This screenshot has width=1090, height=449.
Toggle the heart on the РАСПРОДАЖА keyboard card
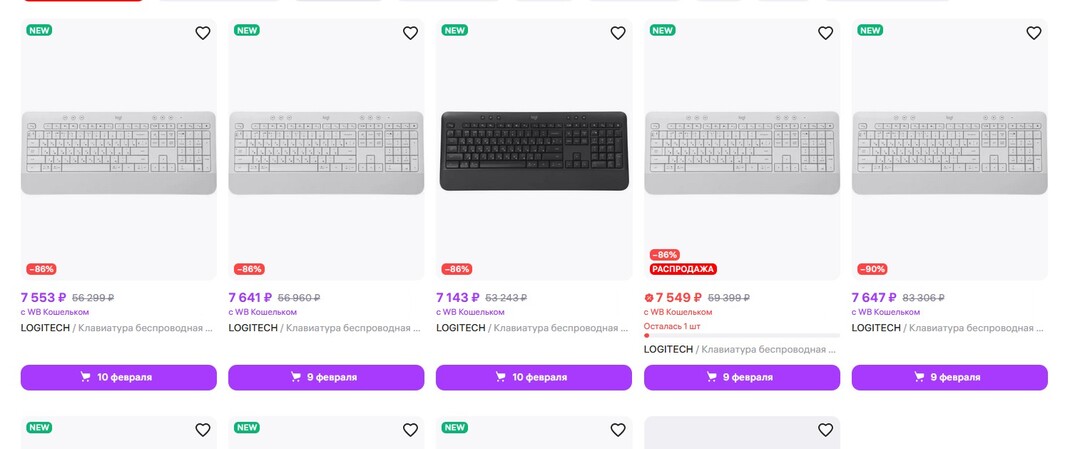click(x=825, y=33)
